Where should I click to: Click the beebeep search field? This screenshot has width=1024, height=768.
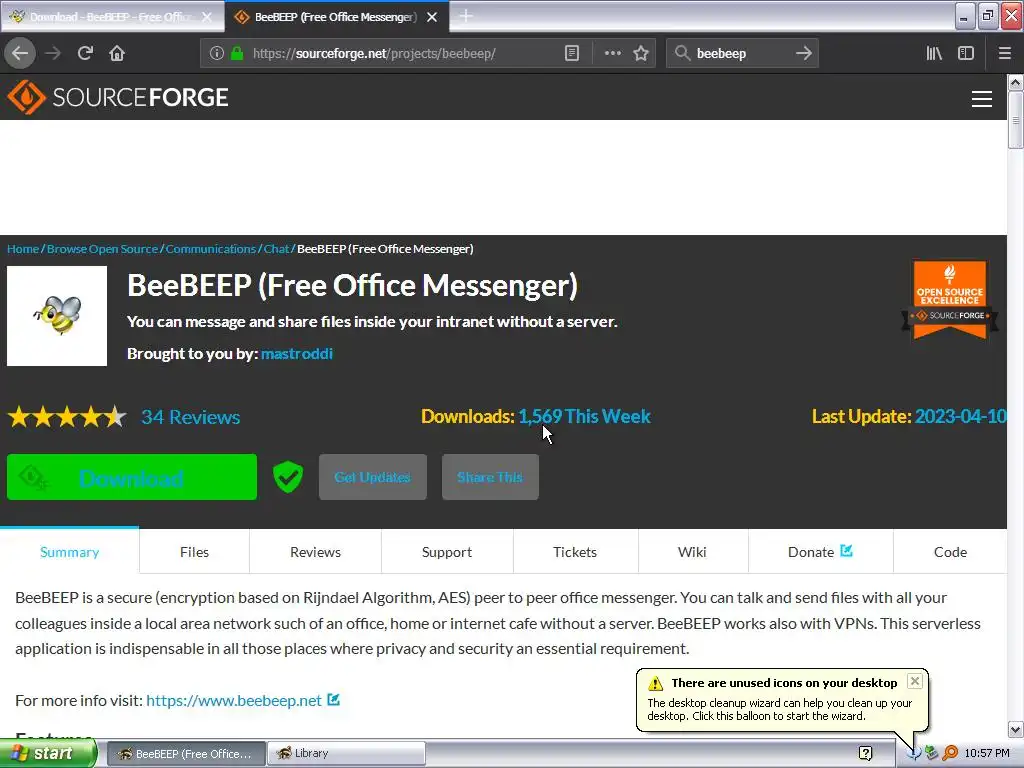(741, 54)
